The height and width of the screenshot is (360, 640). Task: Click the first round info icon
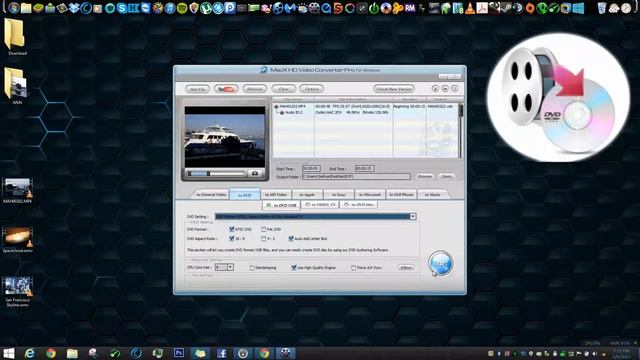click(436, 89)
